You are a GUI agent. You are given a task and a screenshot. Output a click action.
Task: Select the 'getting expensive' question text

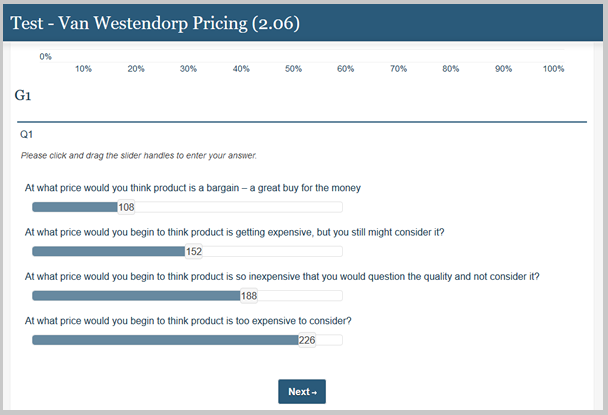[234, 232]
